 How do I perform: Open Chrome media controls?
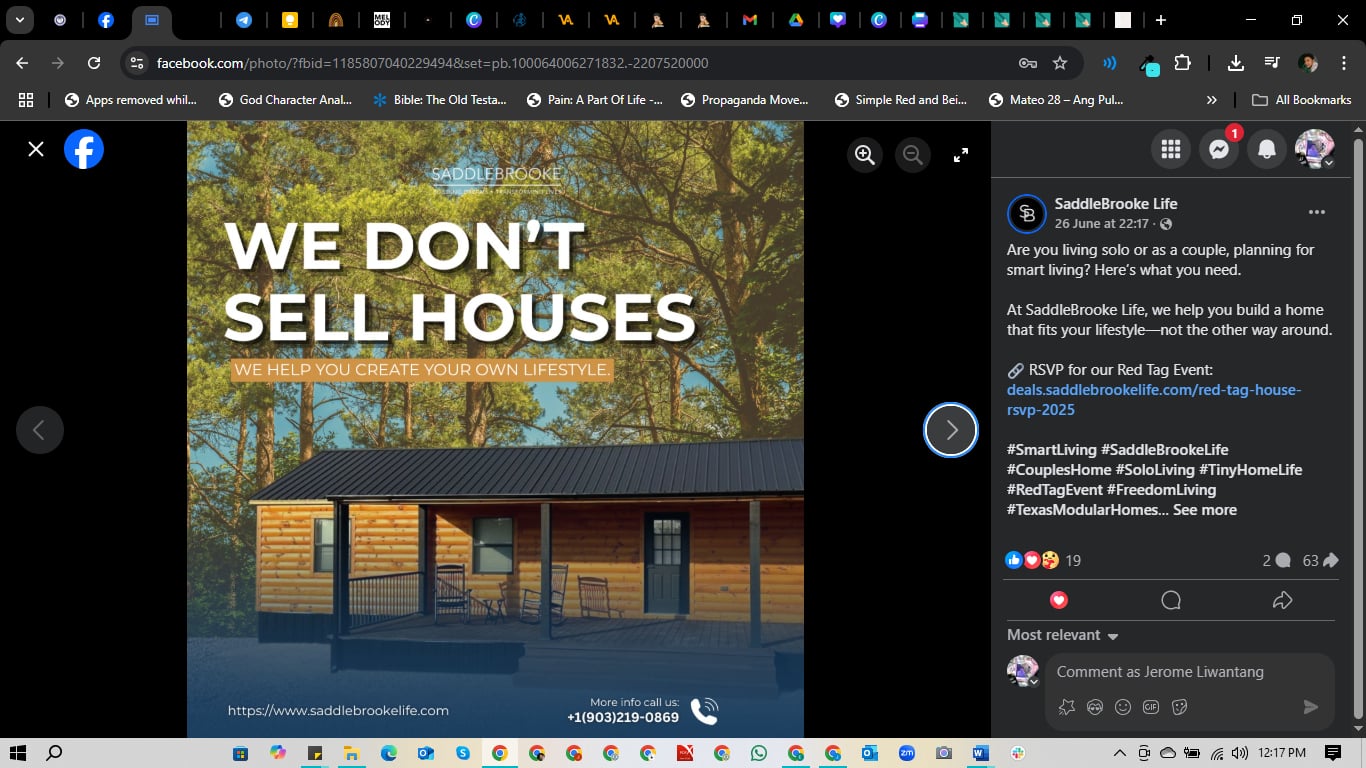tap(1272, 63)
